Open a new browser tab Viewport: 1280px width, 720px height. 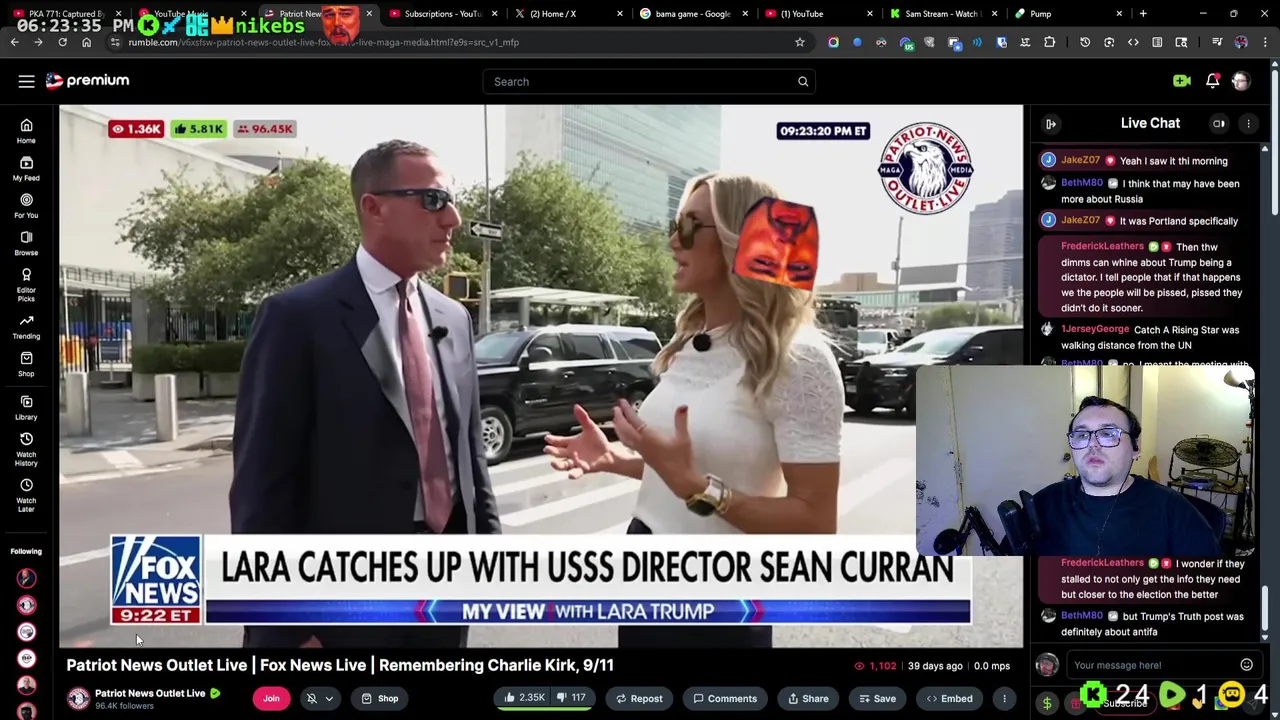1143,14
